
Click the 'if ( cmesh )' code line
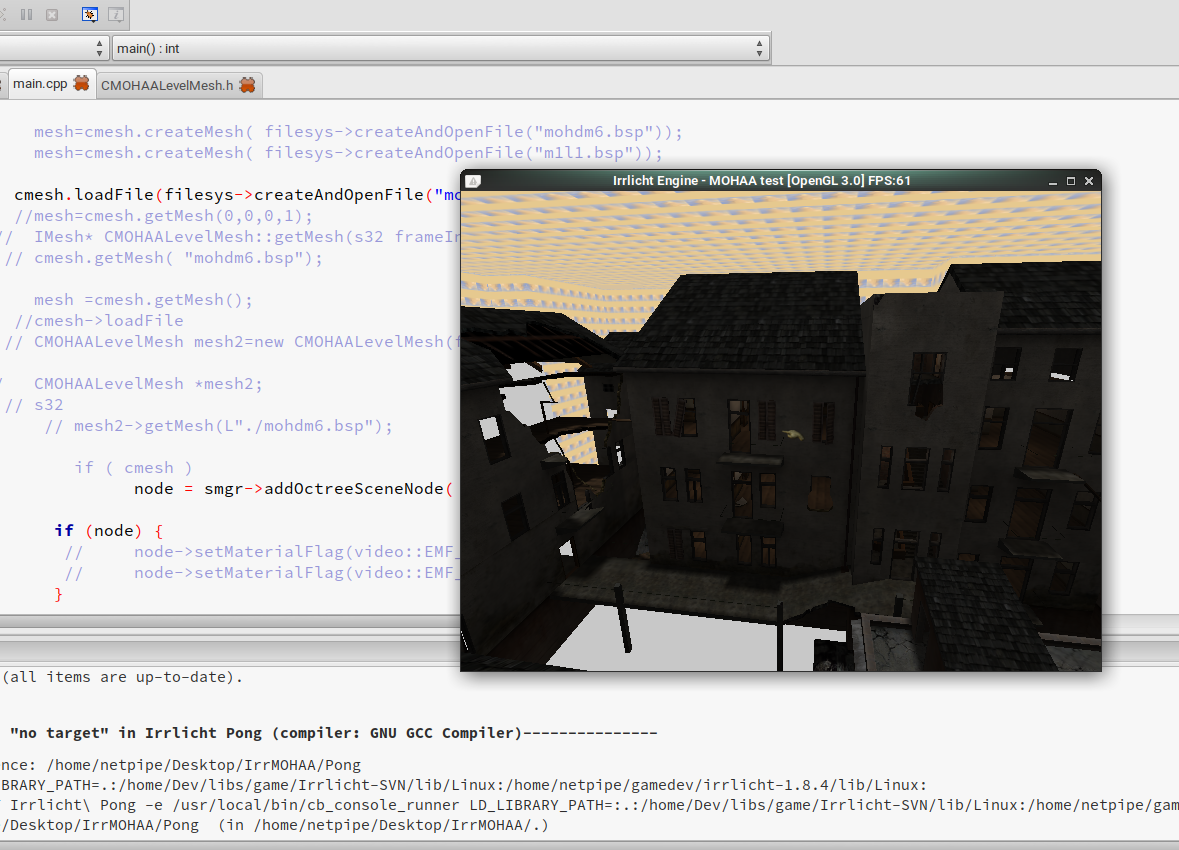133,468
